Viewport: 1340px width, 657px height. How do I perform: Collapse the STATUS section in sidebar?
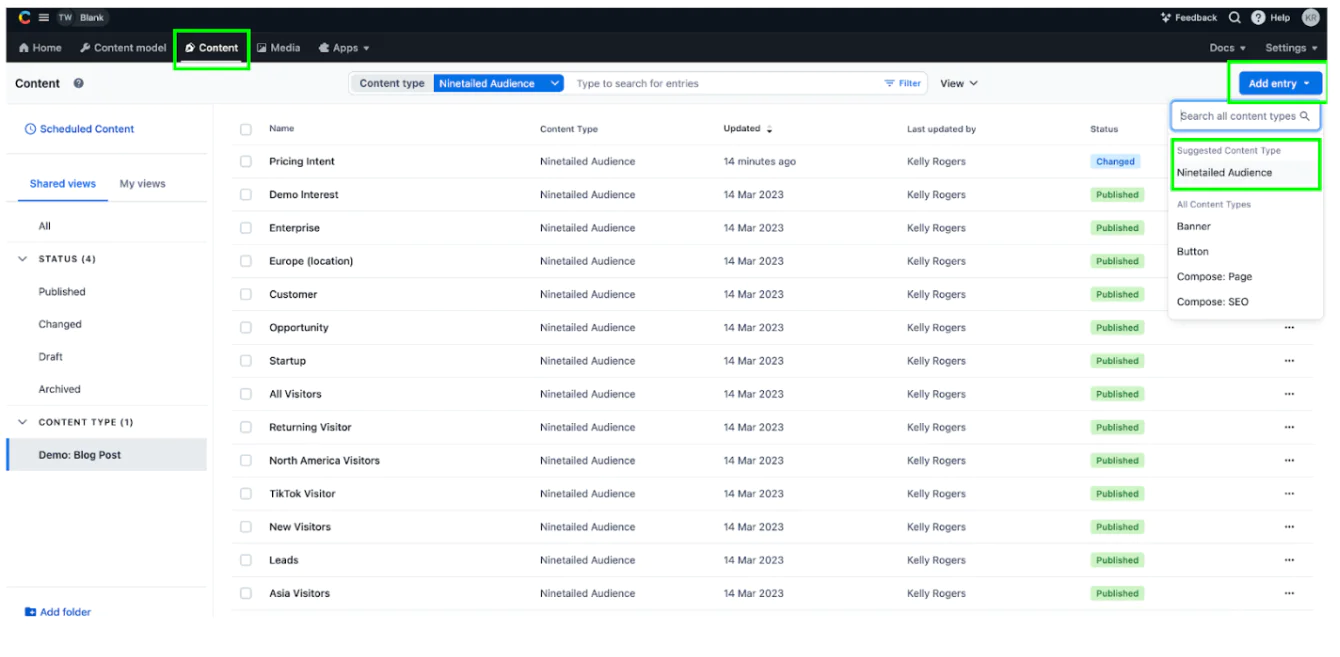coord(23,259)
